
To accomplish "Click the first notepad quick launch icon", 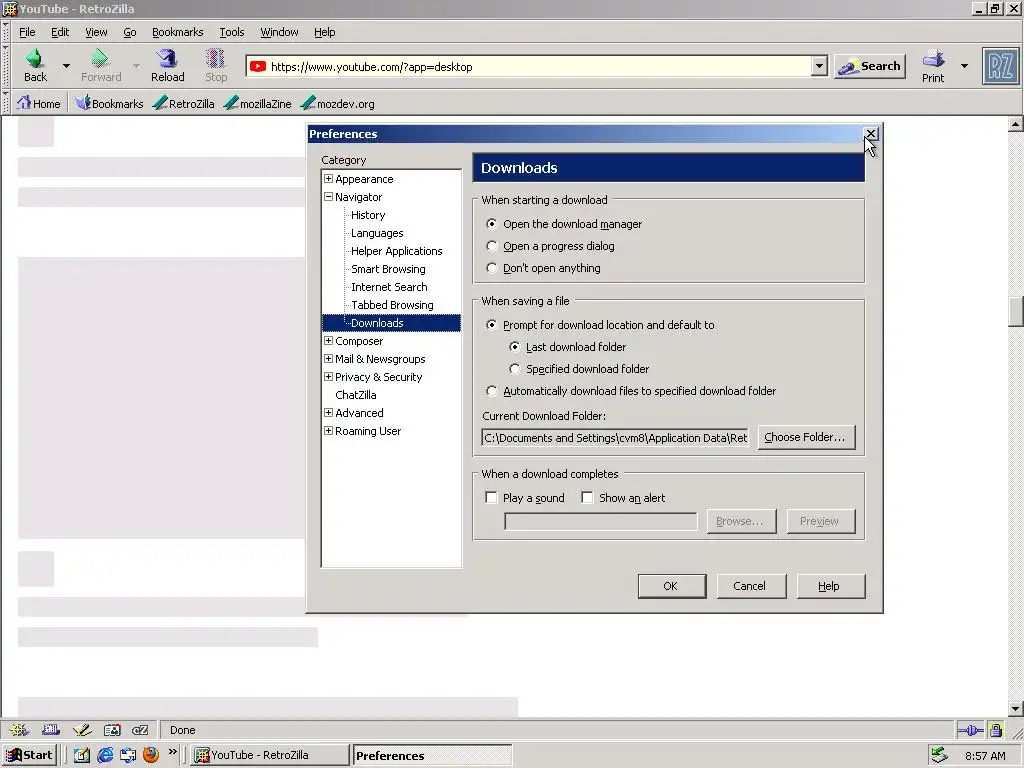I will [x=82, y=755].
